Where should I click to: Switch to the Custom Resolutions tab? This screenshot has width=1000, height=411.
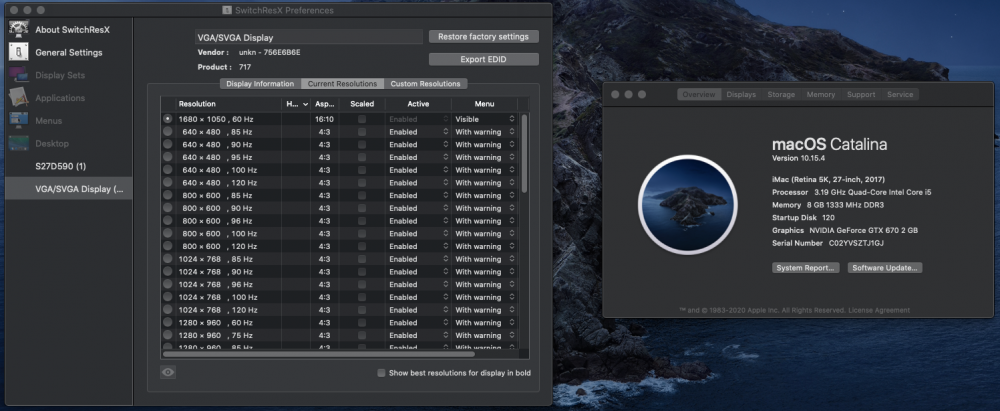point(425,84)
